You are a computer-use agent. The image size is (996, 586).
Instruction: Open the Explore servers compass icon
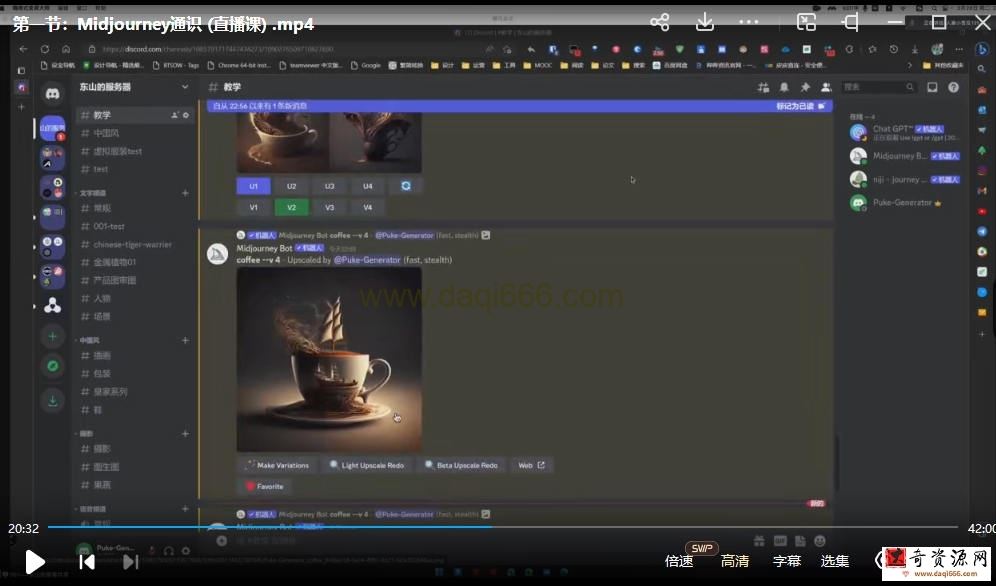(x=53, y=366)
